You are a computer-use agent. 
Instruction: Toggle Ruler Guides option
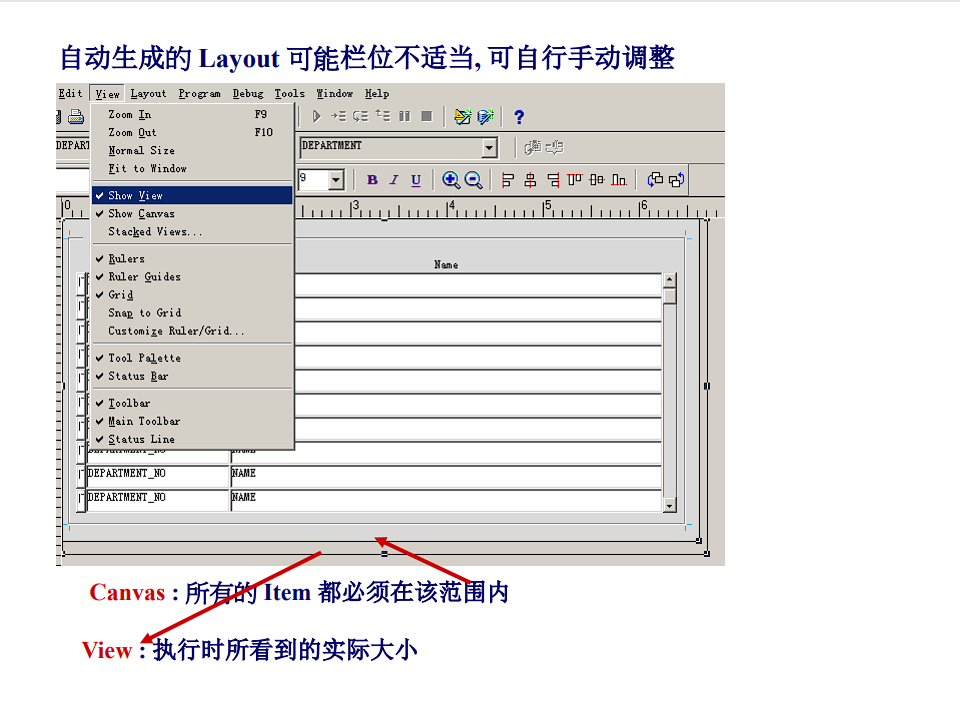(x=192, y=277)
